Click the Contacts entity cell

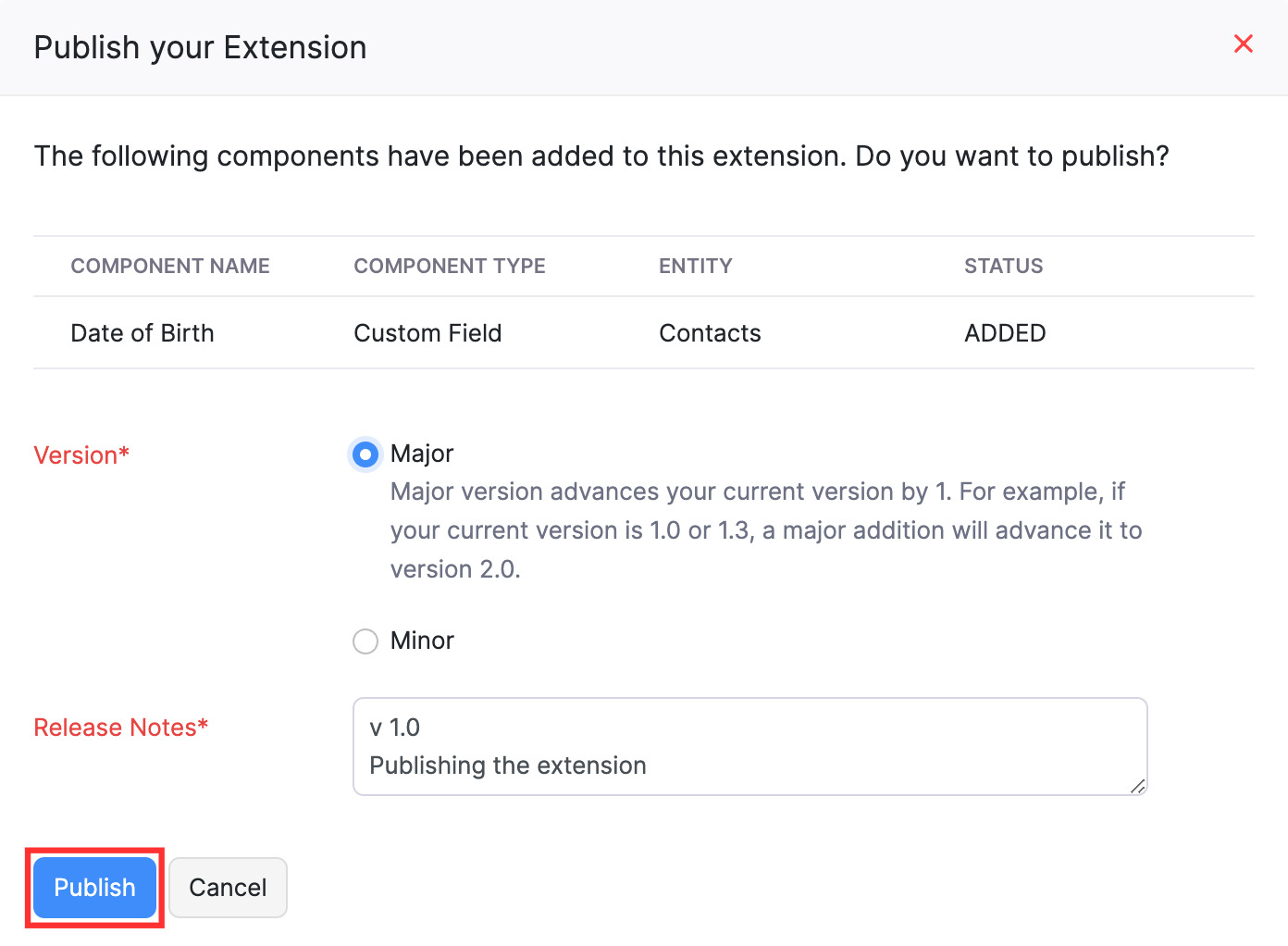pyautogui.click(x=710, y=332)
